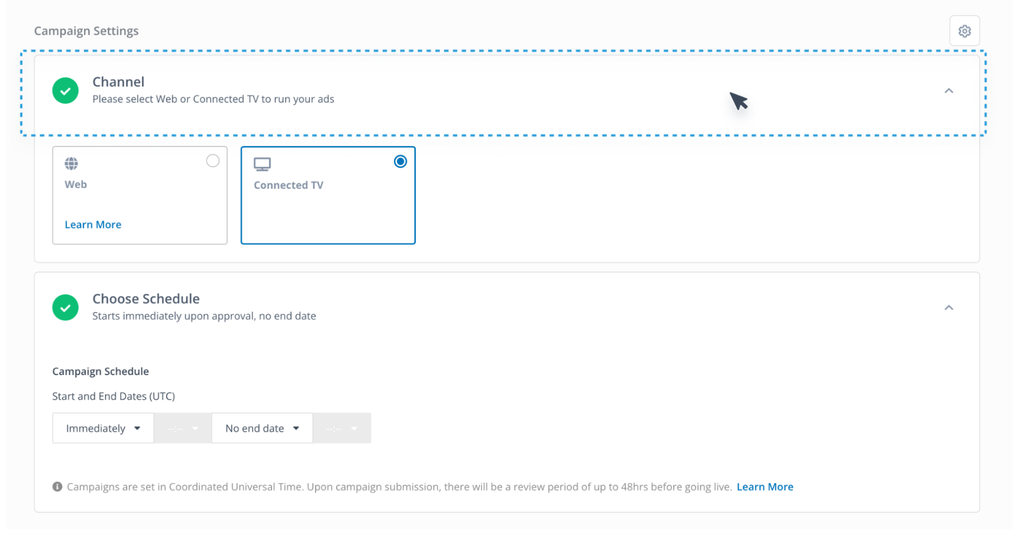Select the Connected TV radio button
The image size is (1024, 553).
tap(400, 161)
